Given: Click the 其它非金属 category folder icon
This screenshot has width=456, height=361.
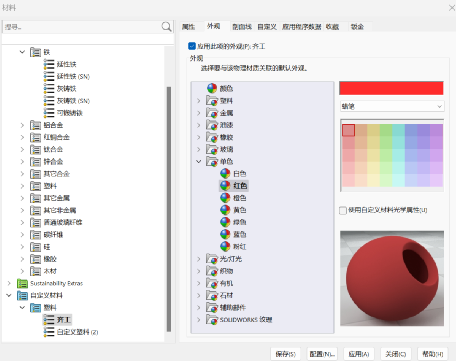Looking at the screenshot, I should pos(36,210).
